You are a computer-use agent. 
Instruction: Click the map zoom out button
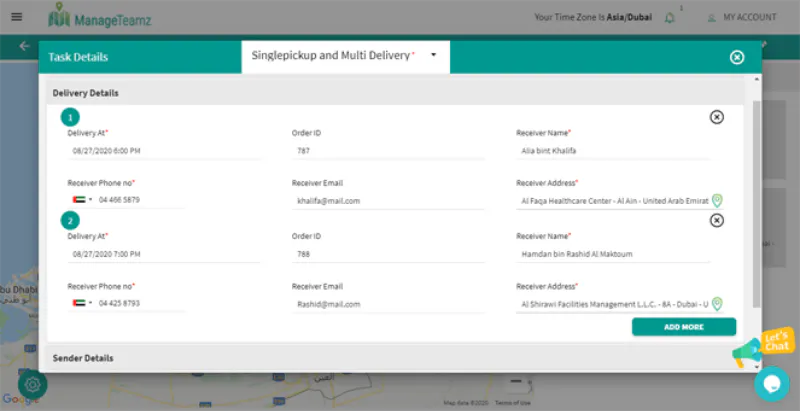(516, 381)
